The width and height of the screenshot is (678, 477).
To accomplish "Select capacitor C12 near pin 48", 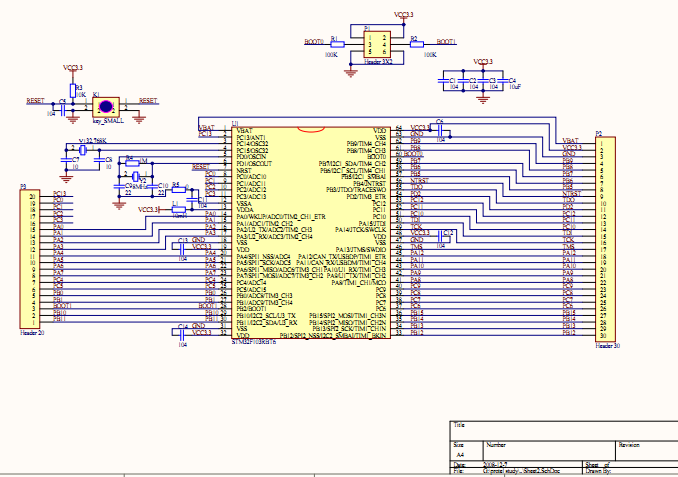I will (440, 236).
